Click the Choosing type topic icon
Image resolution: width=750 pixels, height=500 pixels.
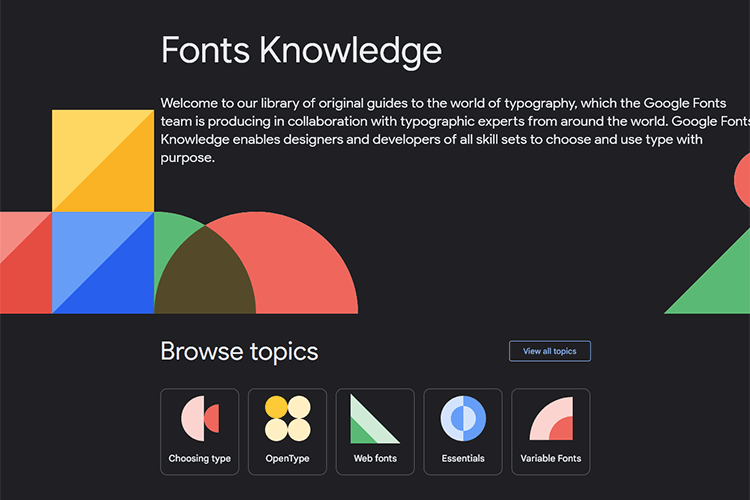click(199, 418)
